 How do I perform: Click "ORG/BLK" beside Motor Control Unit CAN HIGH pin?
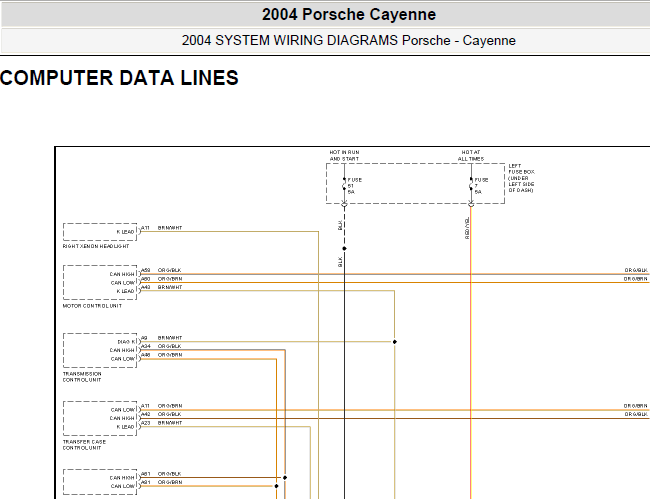(x=169, y=270)
